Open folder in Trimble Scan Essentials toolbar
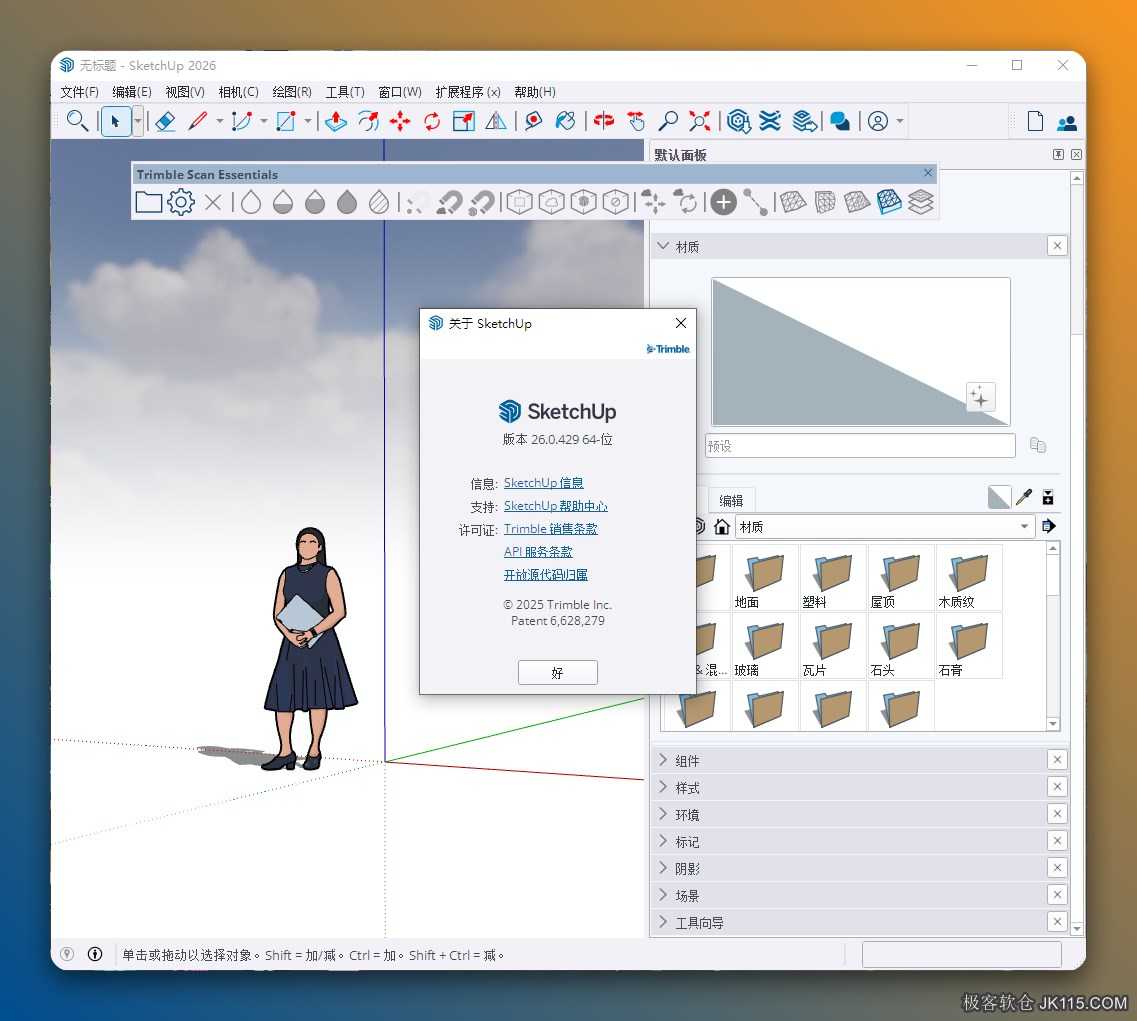1137x1021 pixels. 149,202
